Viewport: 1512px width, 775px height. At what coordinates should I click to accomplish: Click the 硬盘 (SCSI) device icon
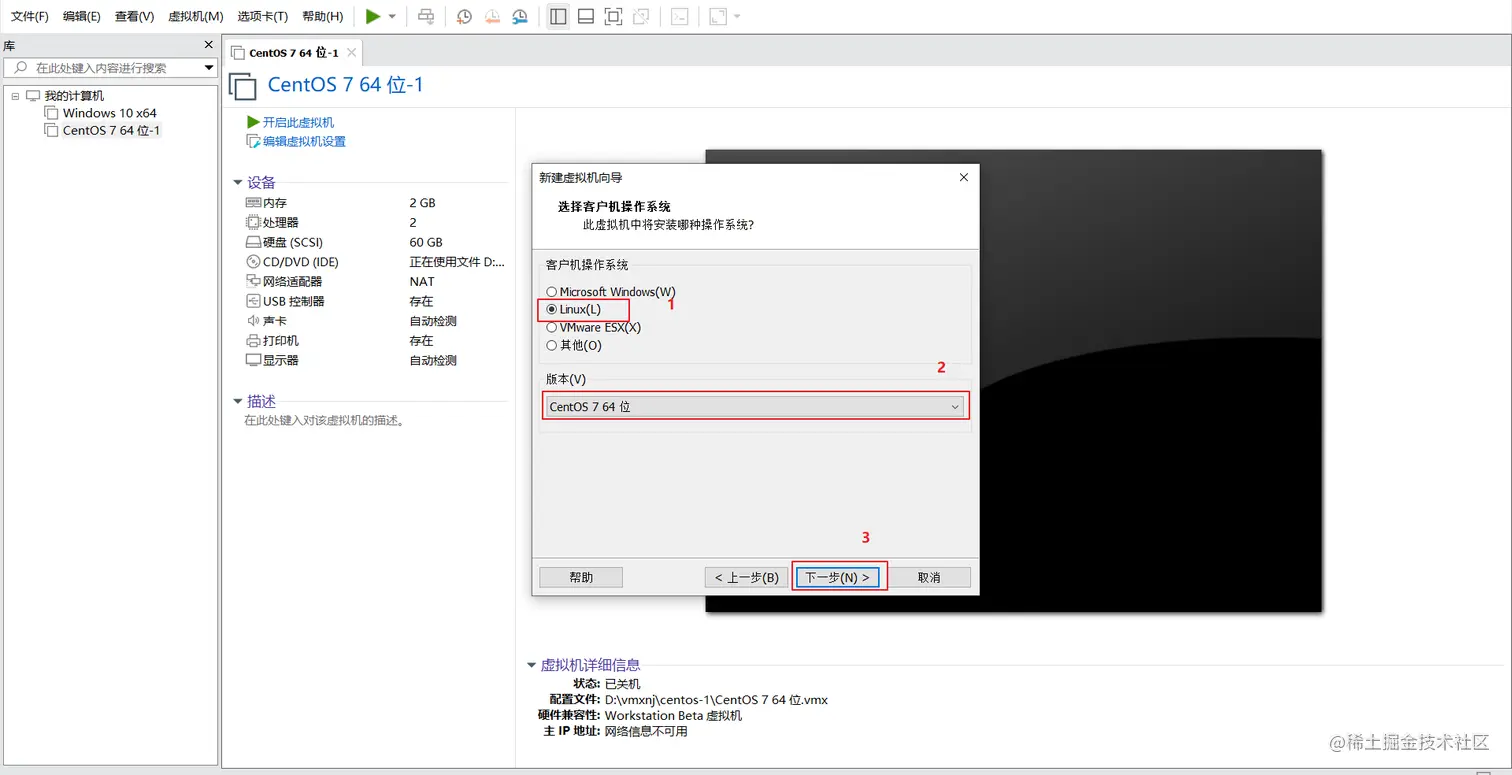(x=253, y=242)
